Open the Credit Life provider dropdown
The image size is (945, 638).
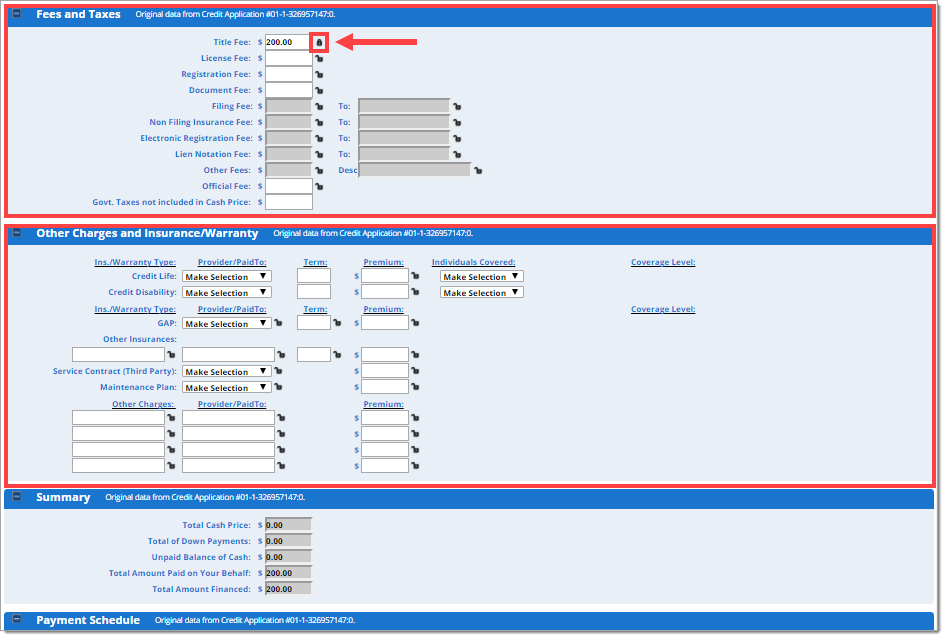tap(226, 277)
